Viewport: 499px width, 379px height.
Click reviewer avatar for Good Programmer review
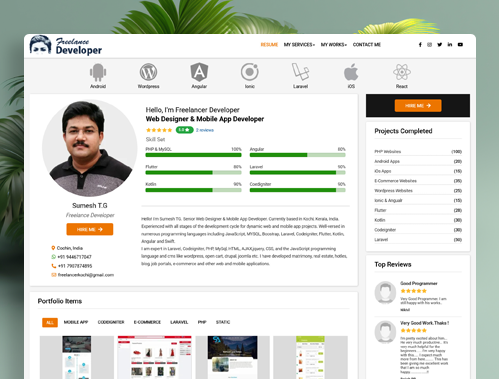pos(385,292)
